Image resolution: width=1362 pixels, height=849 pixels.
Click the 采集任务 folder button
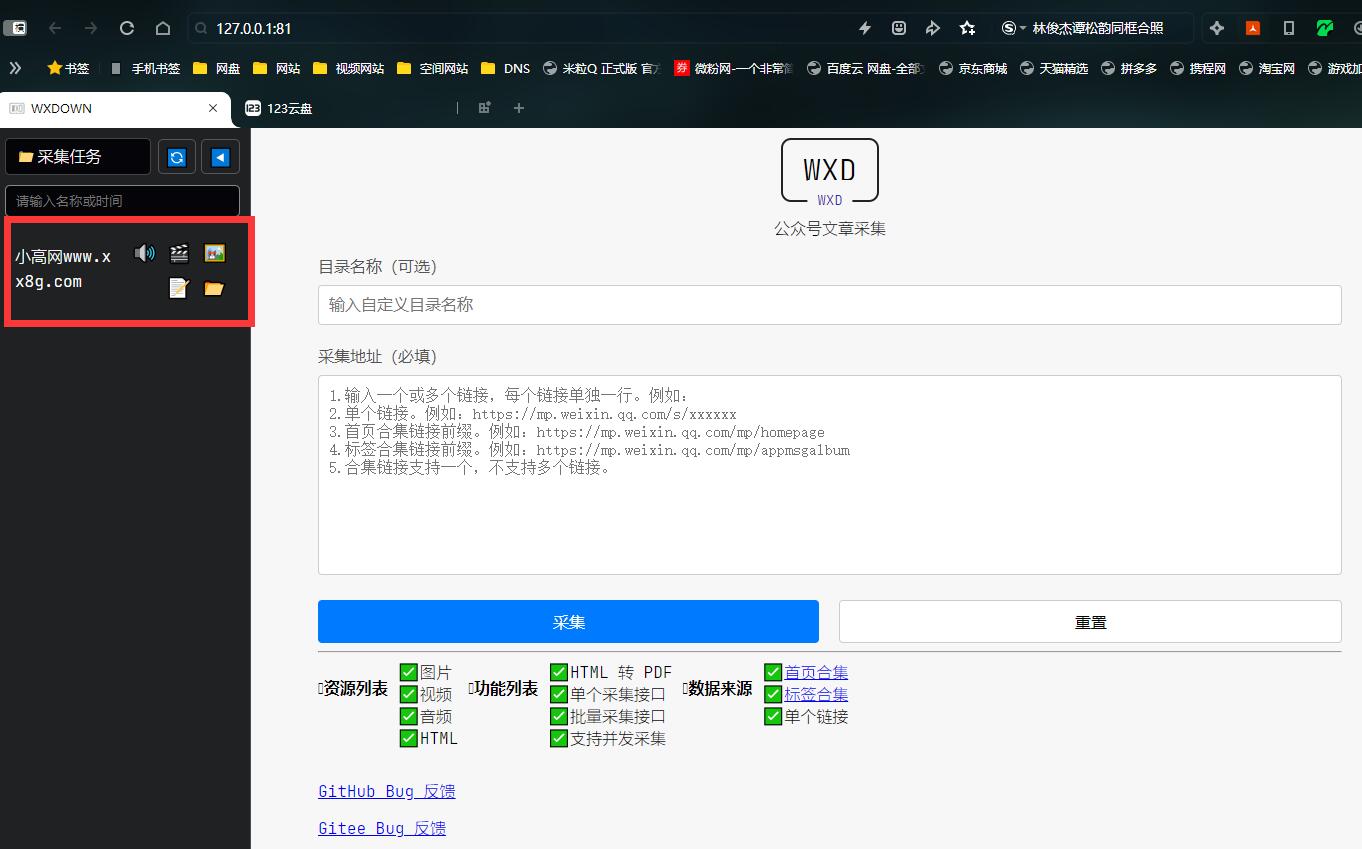(78, 157)
